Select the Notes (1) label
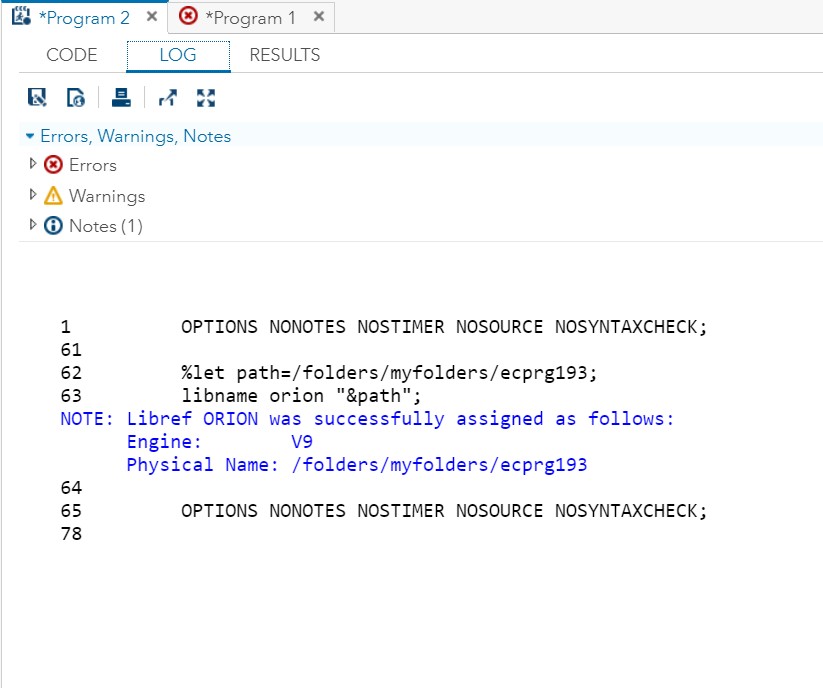This screenshot has height=688, width=823. [x=106, y=226]
